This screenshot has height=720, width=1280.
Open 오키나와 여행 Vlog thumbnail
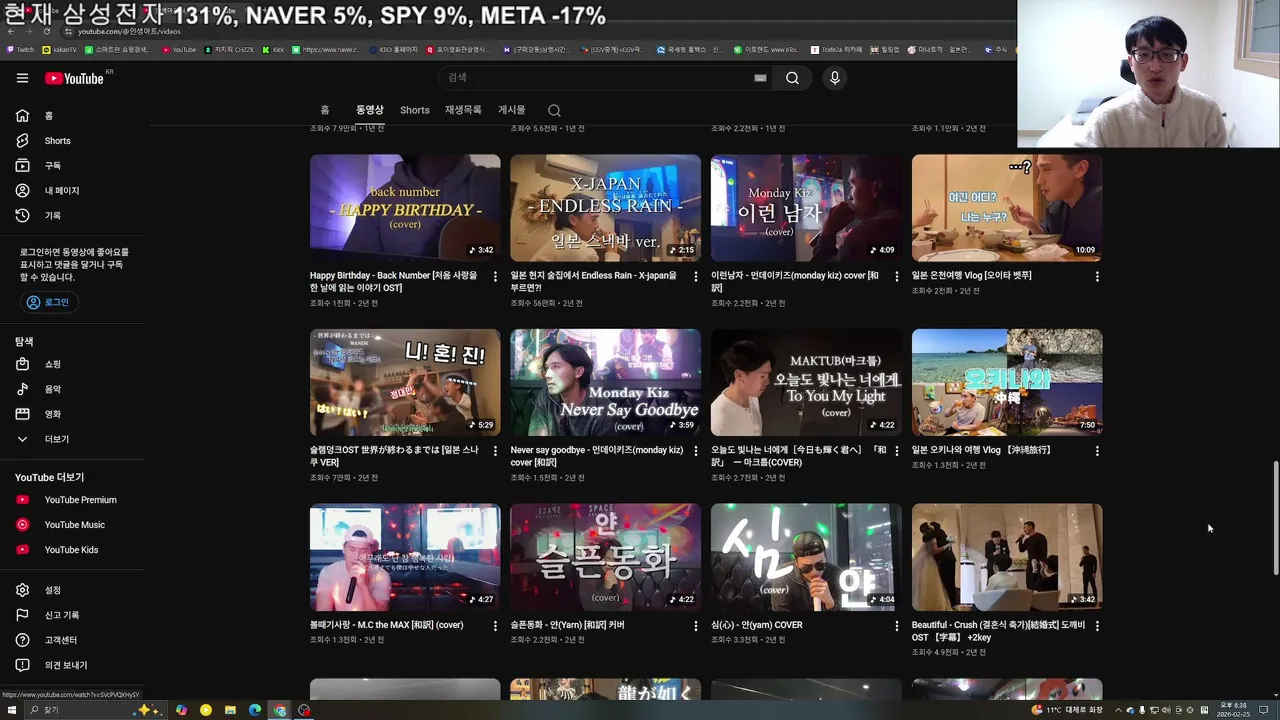(1007, 383)
